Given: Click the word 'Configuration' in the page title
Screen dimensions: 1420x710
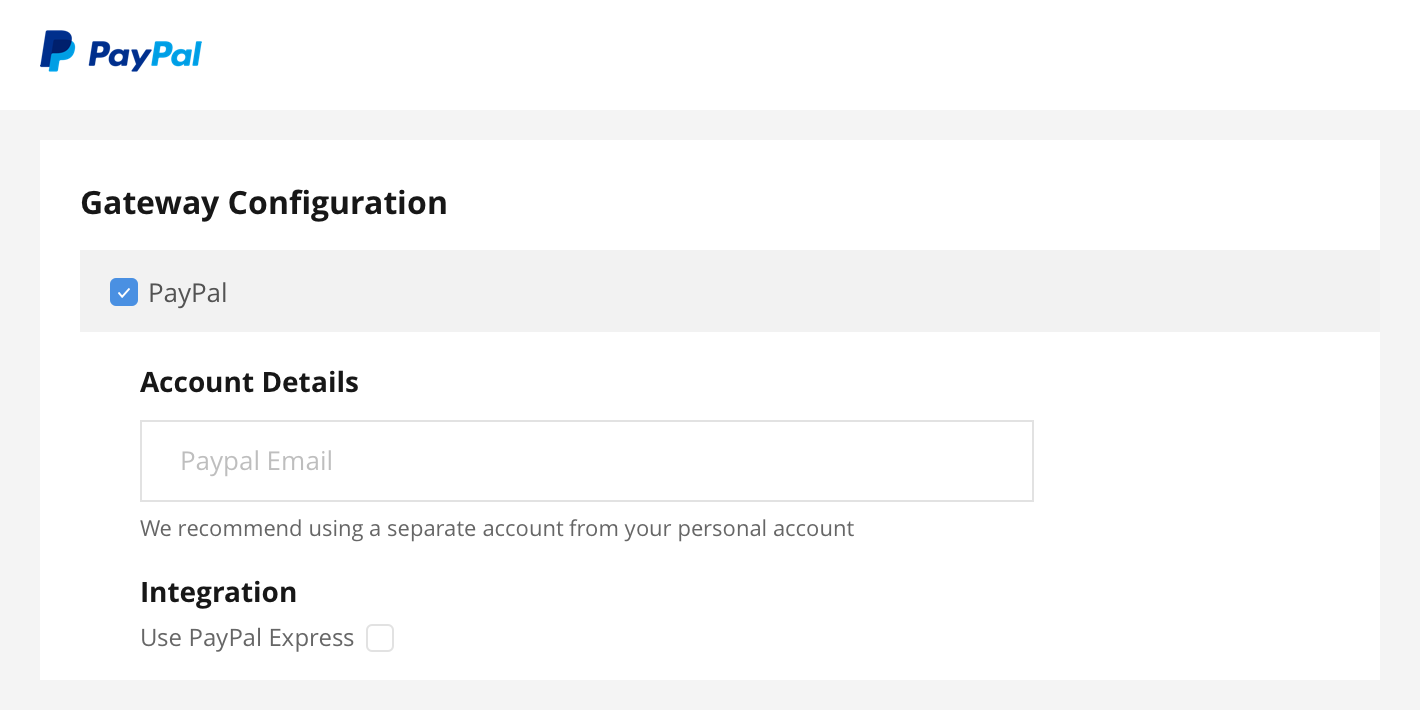Looking at the screenshot, I should 338,204.
